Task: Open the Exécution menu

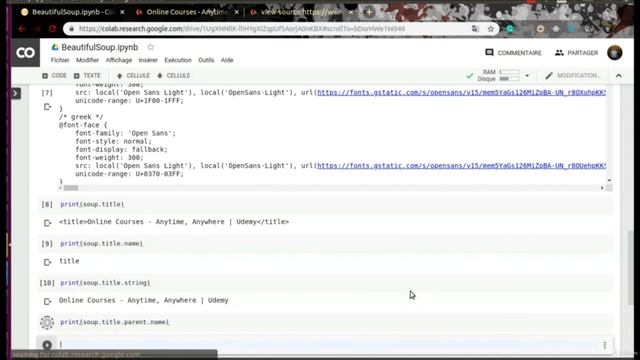Action: coord(178,60)
